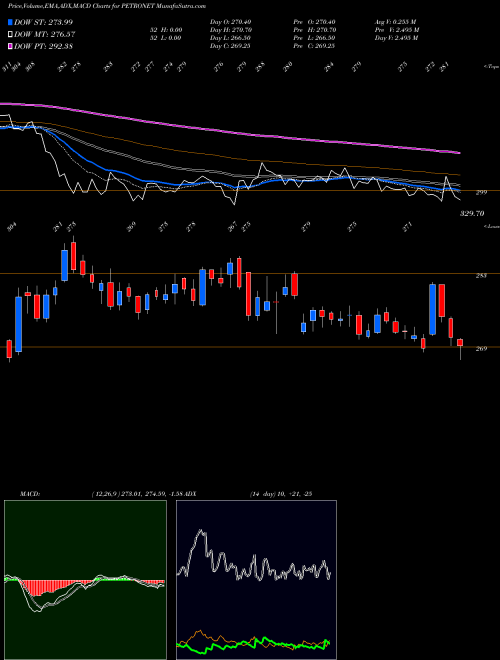Click the 'Day H: 270.70' value
This screenshot has height=660, width=500.
[231, 30]
